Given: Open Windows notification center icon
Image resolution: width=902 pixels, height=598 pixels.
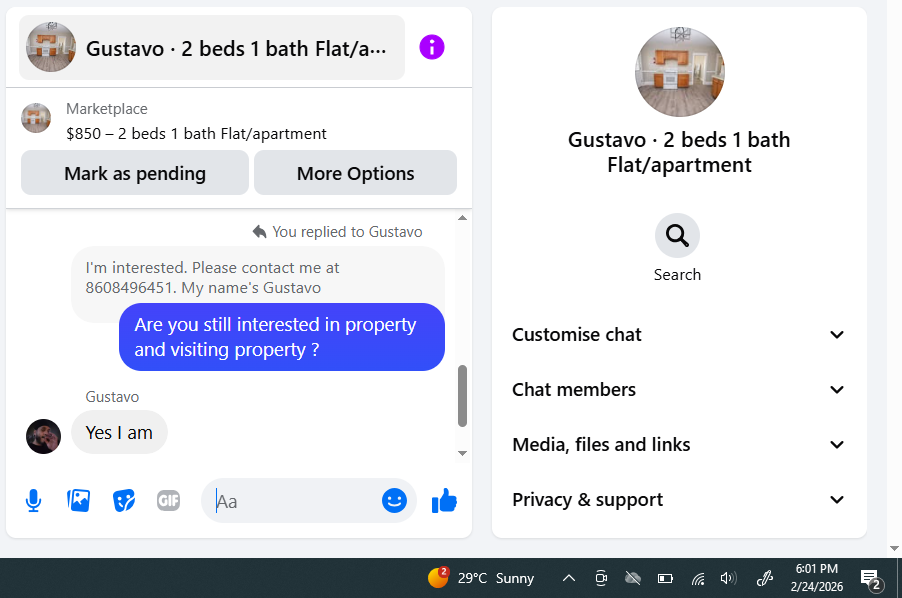Looking at the screenshot, I should [871, 578].
